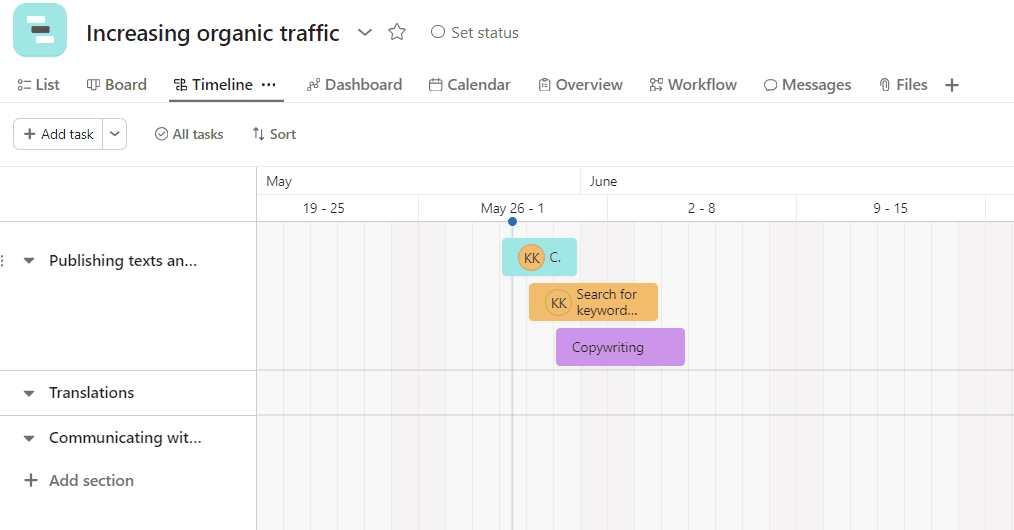
Task: Open the Dashboard tab
Action: [x=354, y=85]
